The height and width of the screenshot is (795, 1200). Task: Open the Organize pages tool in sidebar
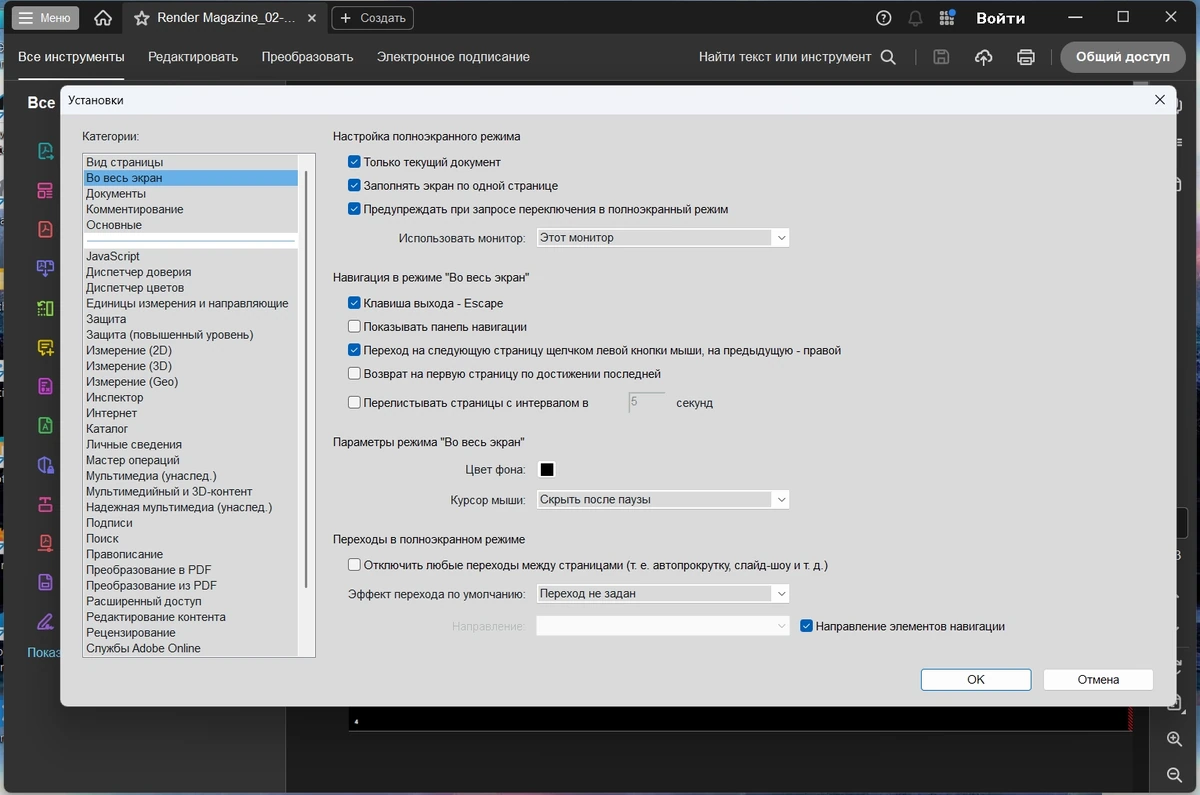(x=45, y=190)
